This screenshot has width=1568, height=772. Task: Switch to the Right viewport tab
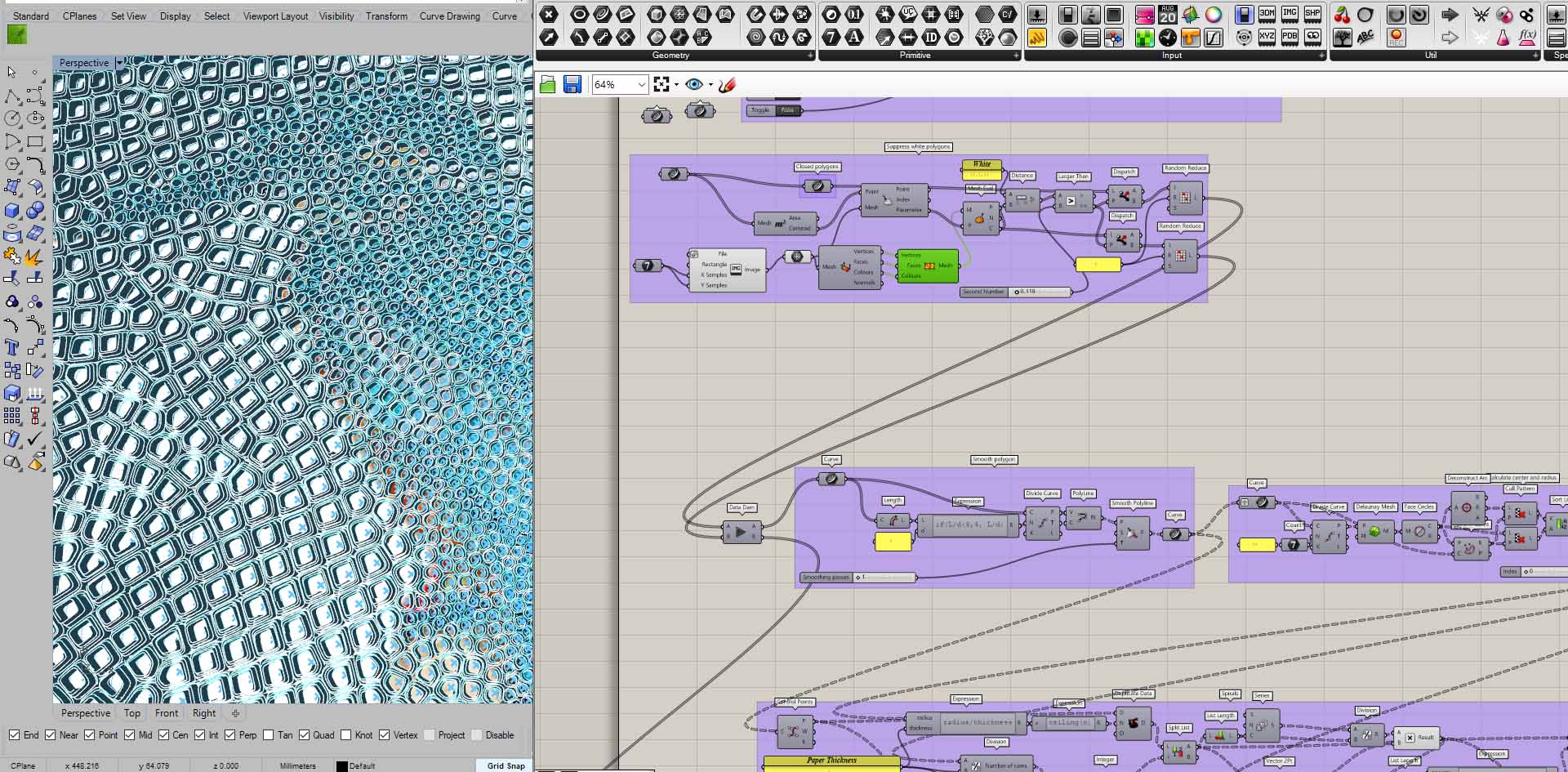204,713
